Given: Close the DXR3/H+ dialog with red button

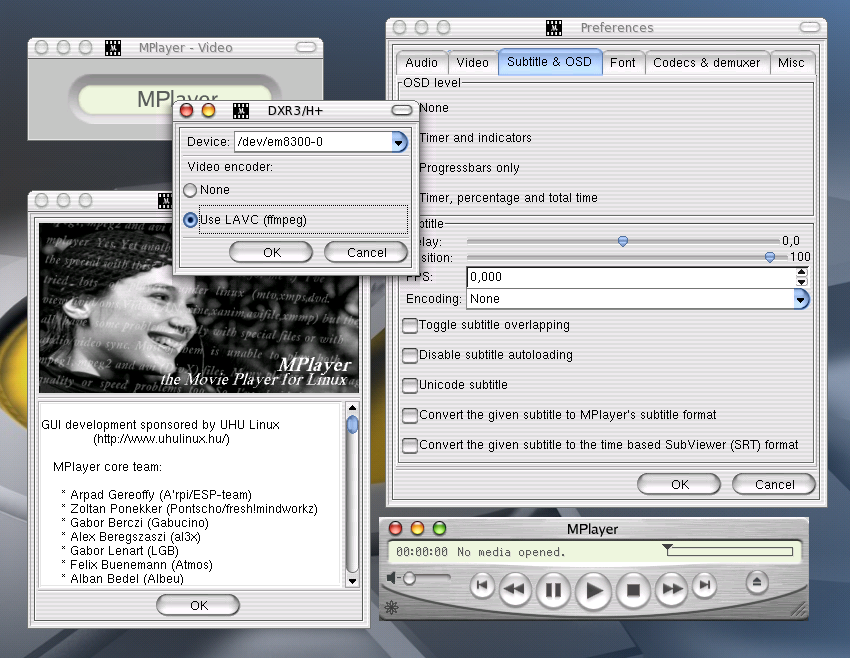Looking at the screenshot, I should (186, 111).
